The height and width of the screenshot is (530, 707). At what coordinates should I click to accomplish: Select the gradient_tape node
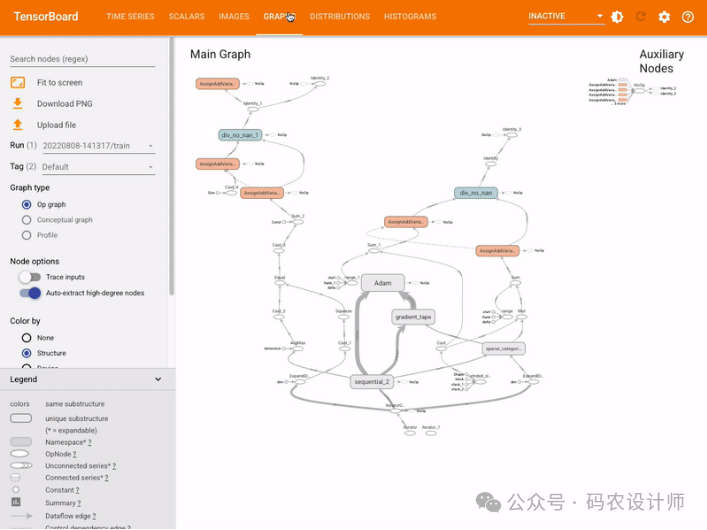tap(413, 317)
